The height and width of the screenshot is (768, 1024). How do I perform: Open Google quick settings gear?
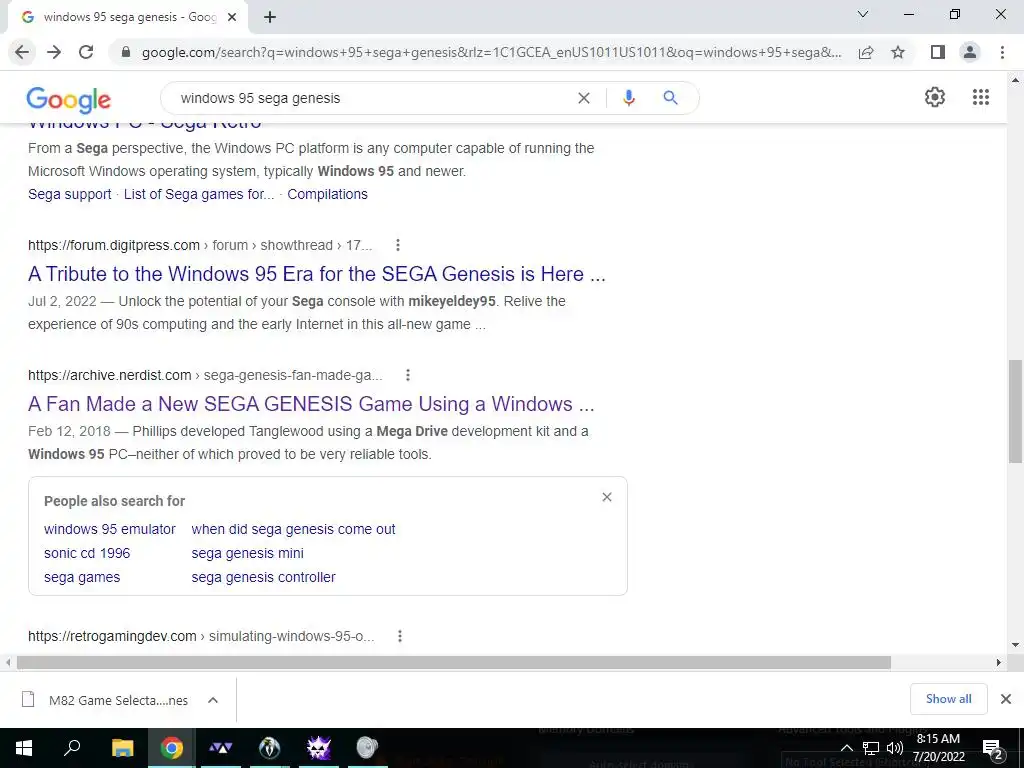pos(935,97)
